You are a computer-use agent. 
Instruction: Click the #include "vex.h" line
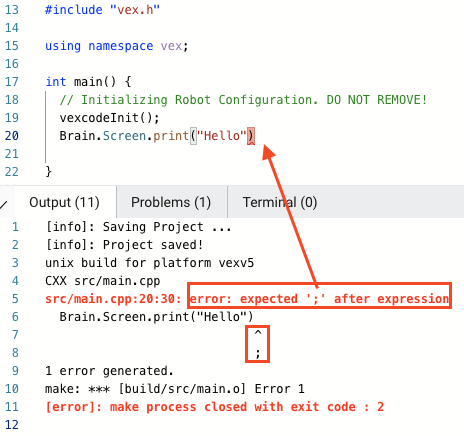(x=102, y=10)
